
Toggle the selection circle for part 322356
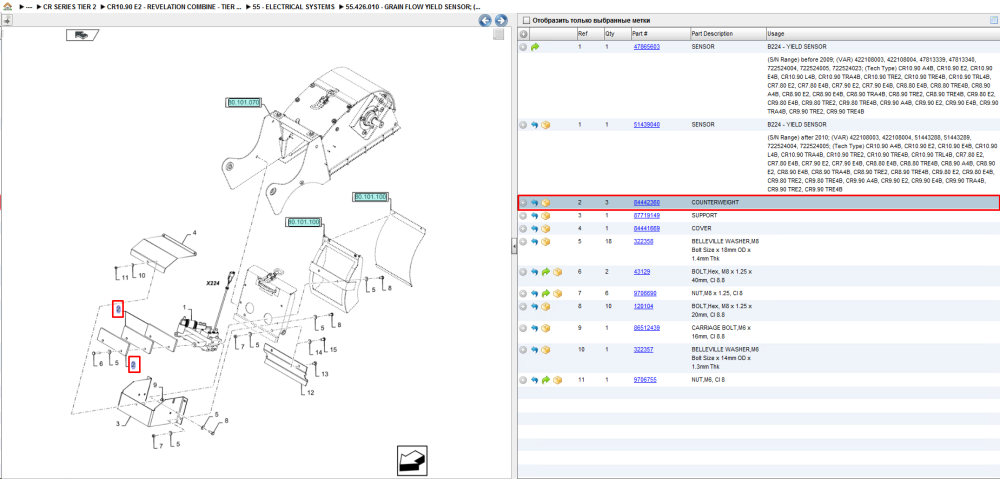coord(523,242)
